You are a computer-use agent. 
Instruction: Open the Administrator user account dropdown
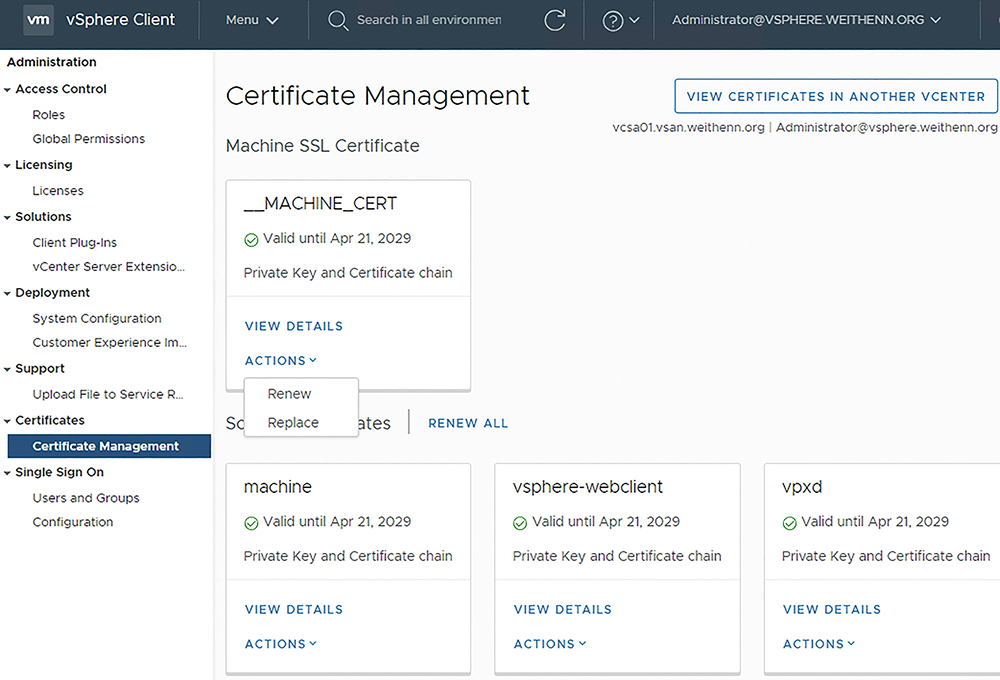(806, 20)
